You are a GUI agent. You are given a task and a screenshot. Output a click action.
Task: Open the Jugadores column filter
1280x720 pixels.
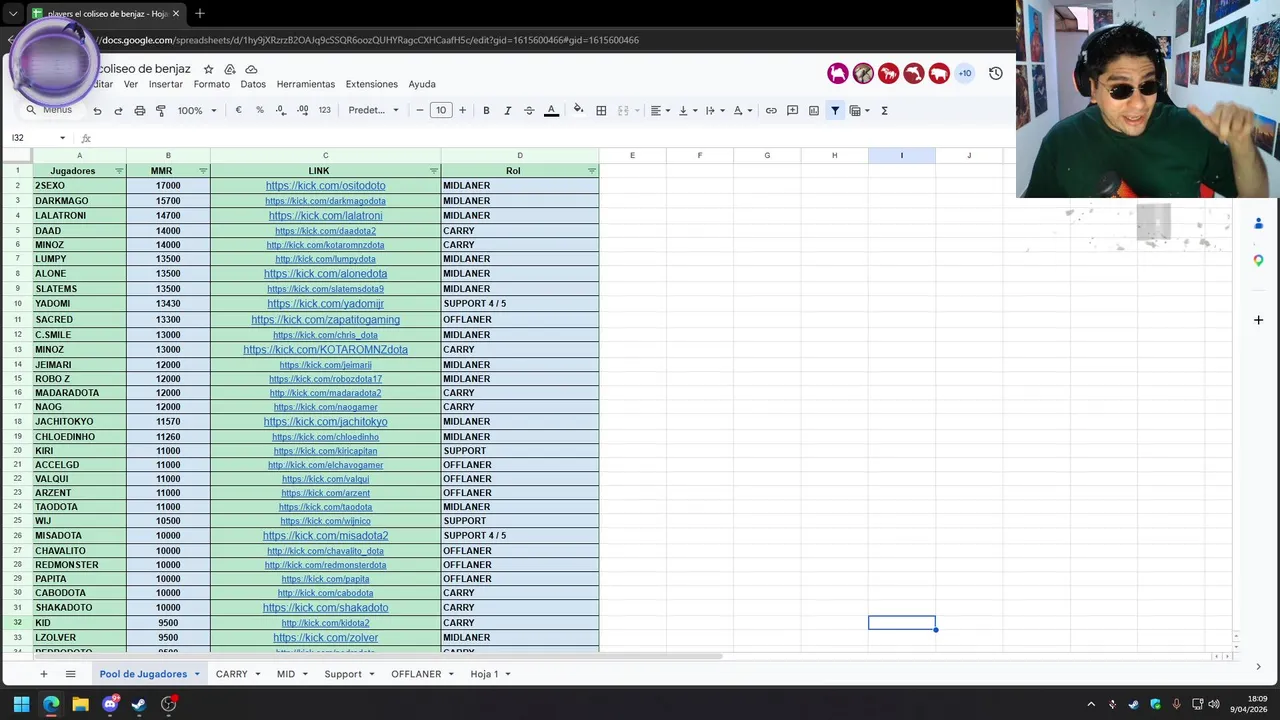pos(119,171)
